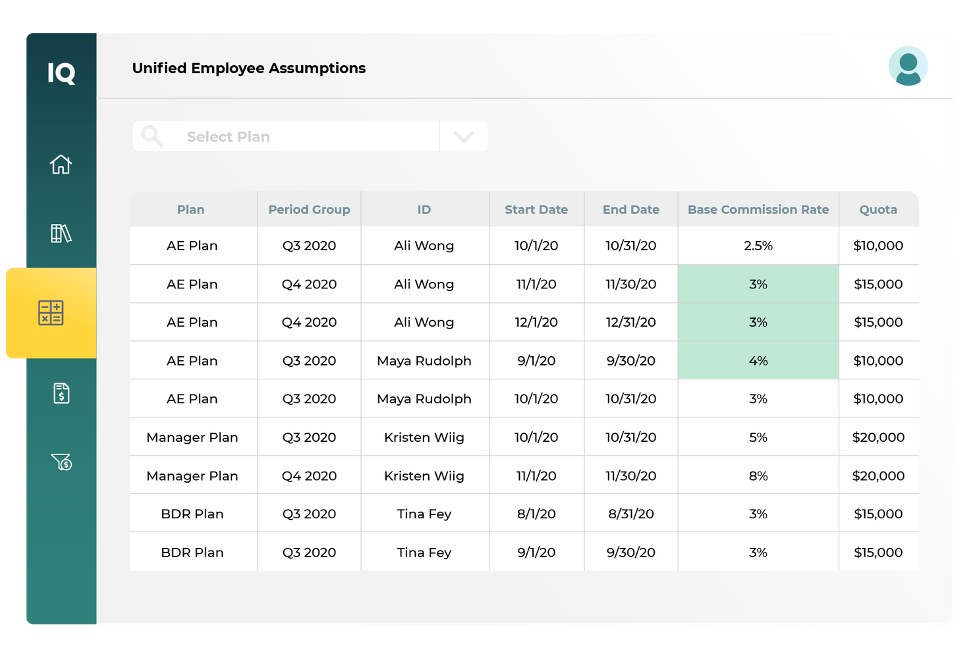This screenshot has width=979, height=650.
Task: Click inside the Select Plan field
Action: click(290, 135)
